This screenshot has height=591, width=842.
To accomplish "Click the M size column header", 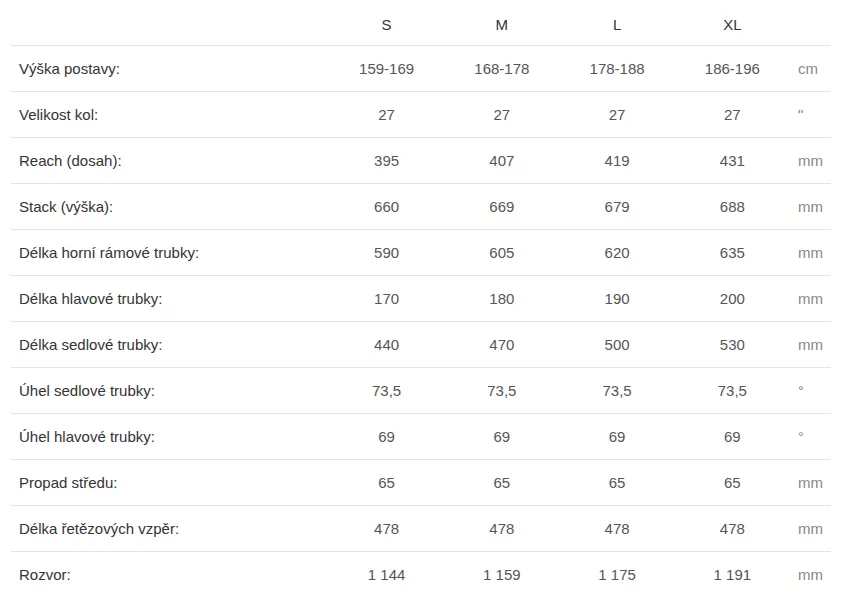I will [501, 25].
